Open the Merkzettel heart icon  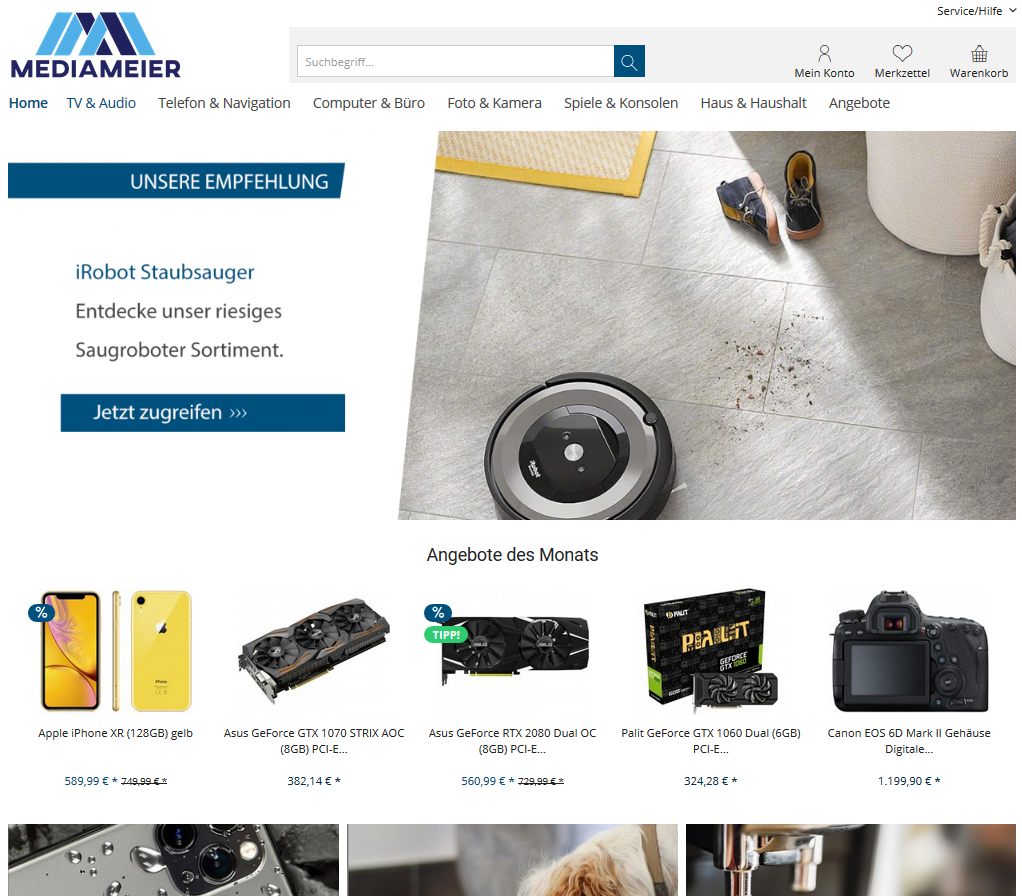click(902, 53)
